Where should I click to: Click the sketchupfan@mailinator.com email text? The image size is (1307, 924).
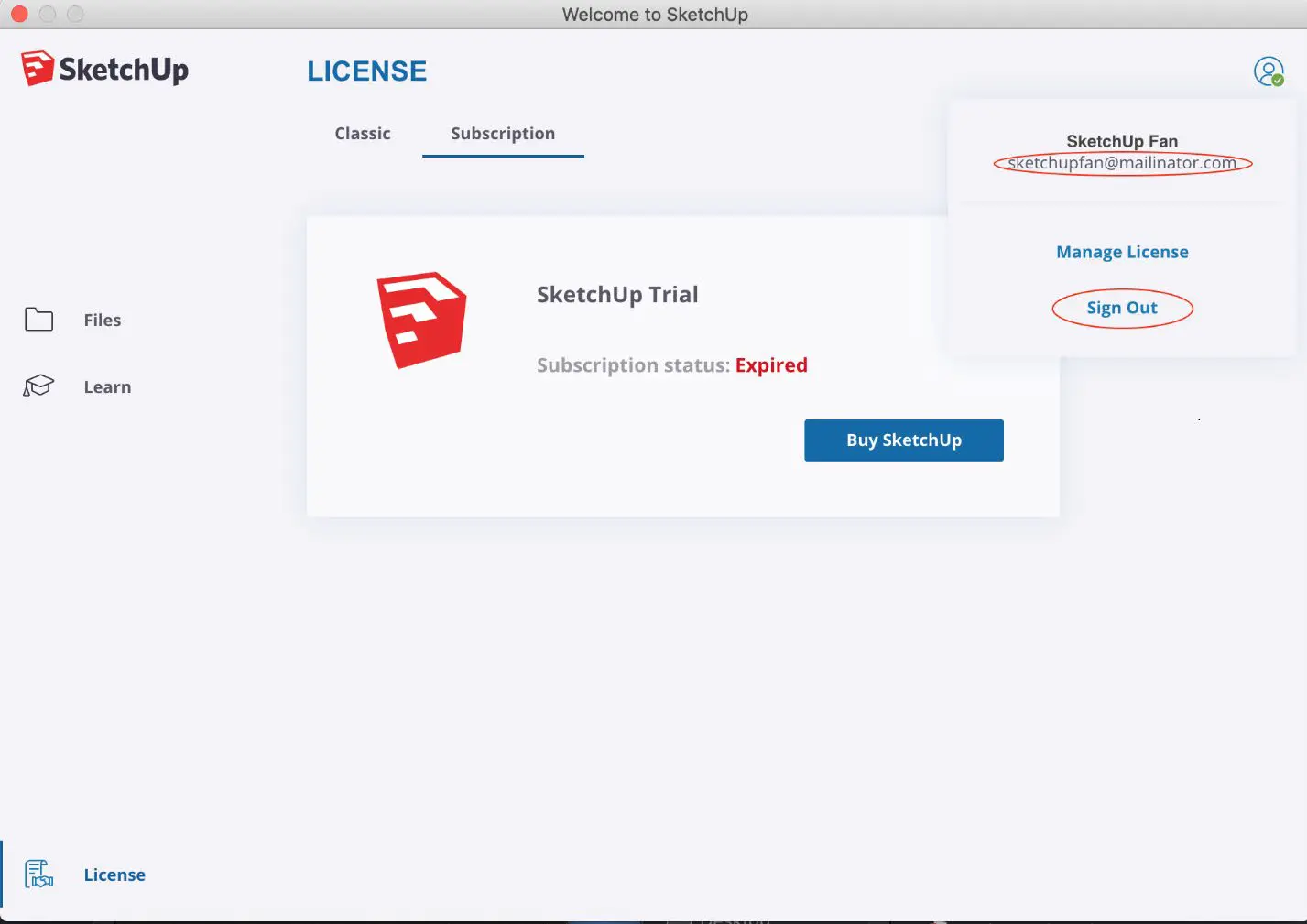1122,163
